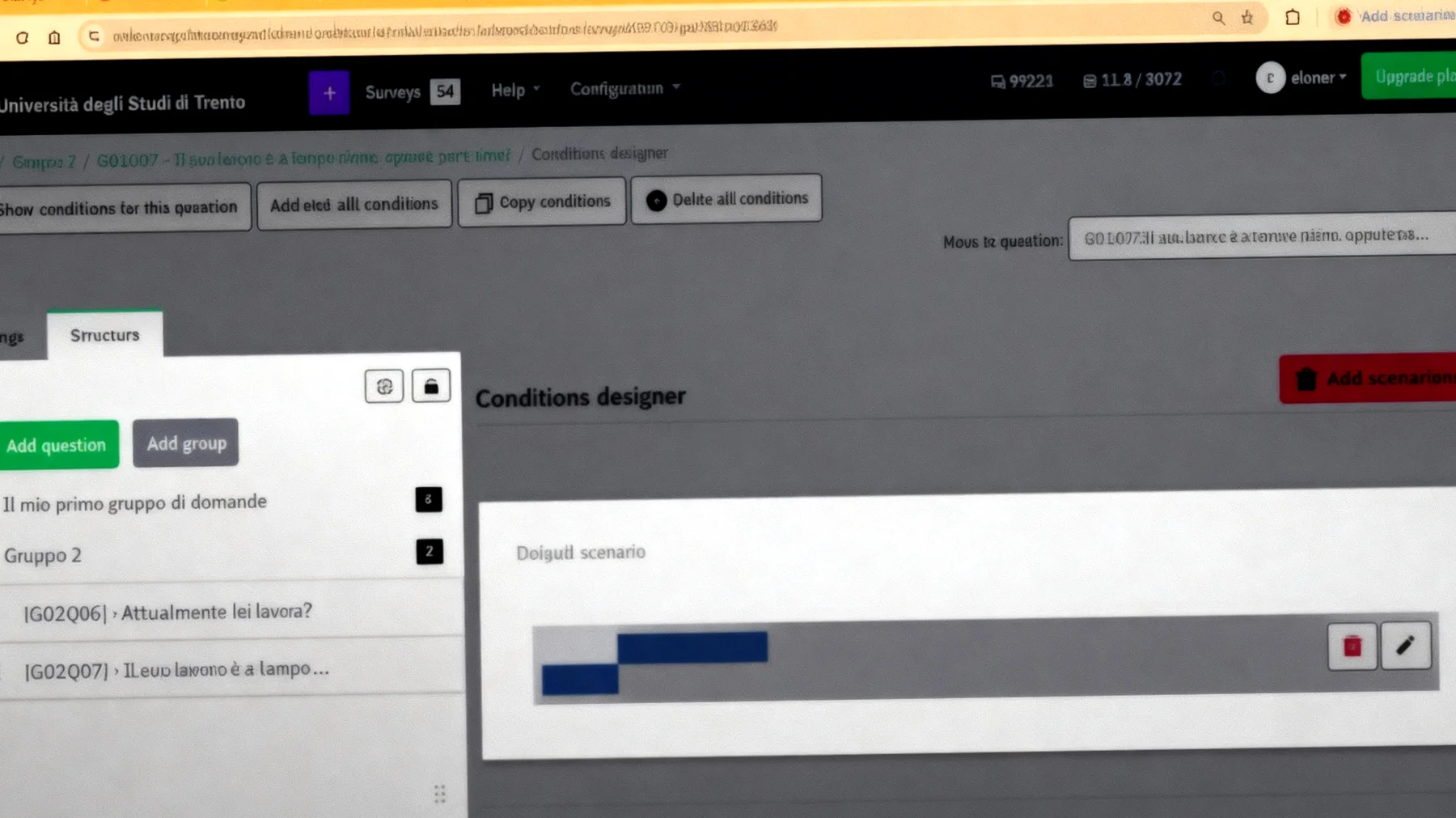Click the refresh icon beside the lock

point(384,387)
